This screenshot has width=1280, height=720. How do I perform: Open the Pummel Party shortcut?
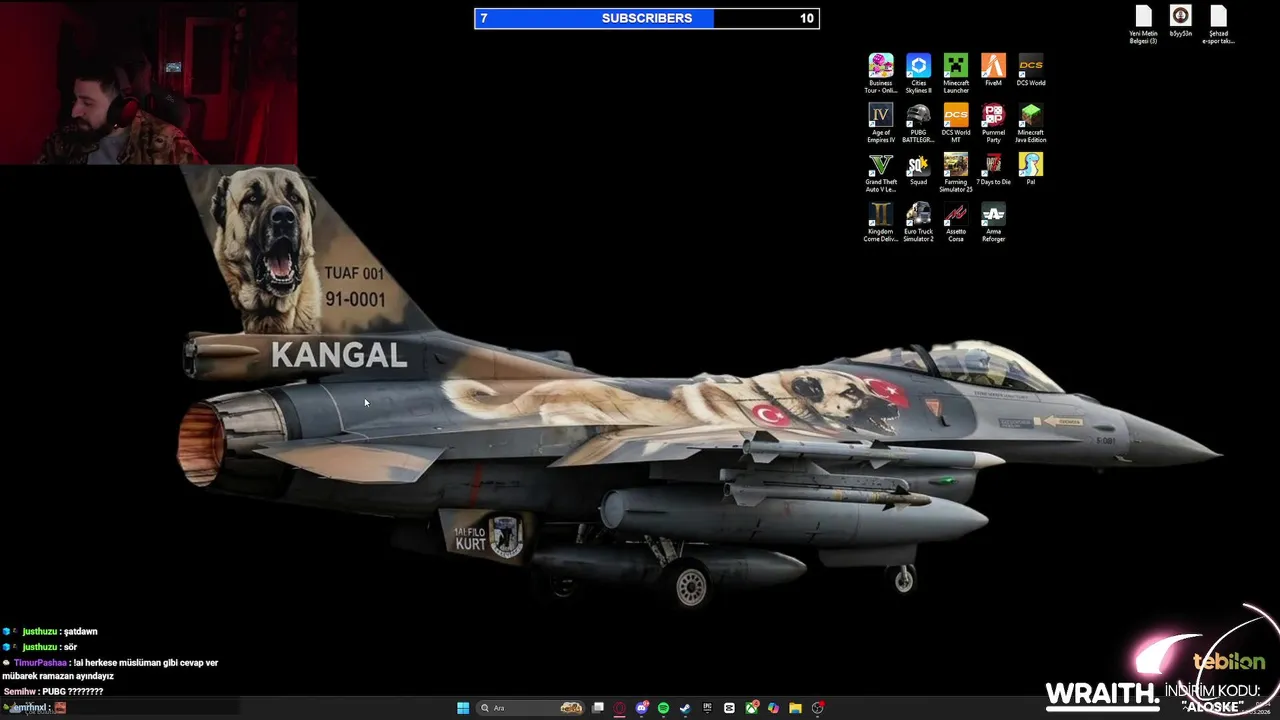click(993, 123)
